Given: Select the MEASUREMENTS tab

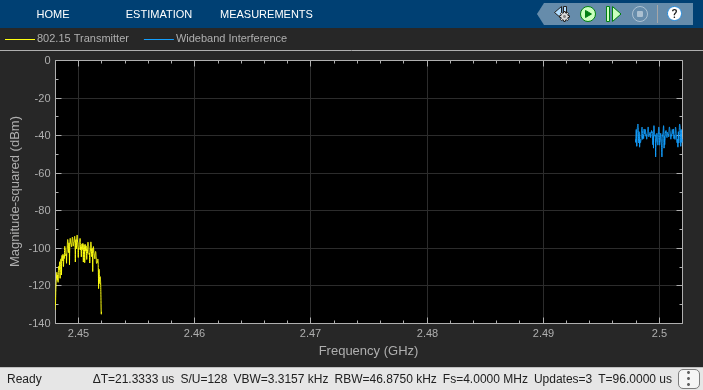Looking at the screenshot, I should [266, 14].
